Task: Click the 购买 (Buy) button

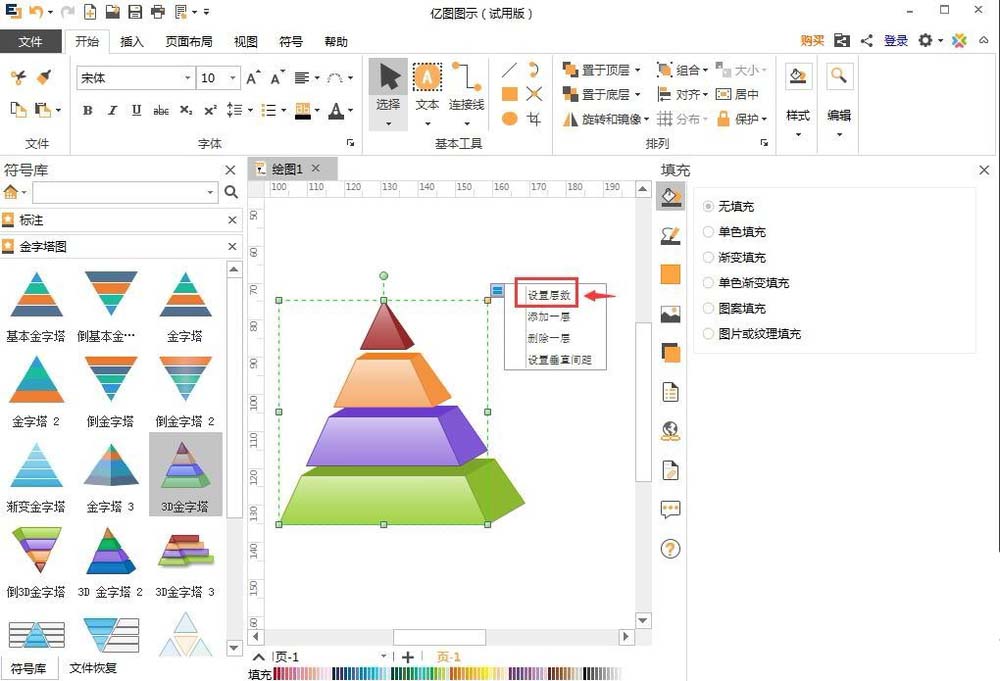Action: click(811, 41)
